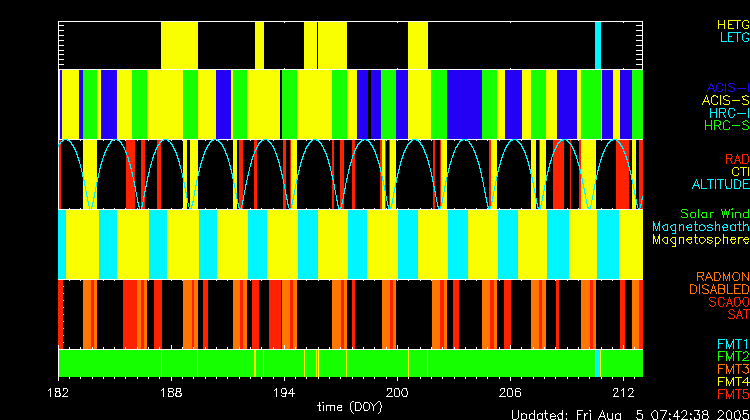The height and width of the screenshot is (420, 750).
Task: Select the HRC-S legend entry
Action: coord(725,126)
